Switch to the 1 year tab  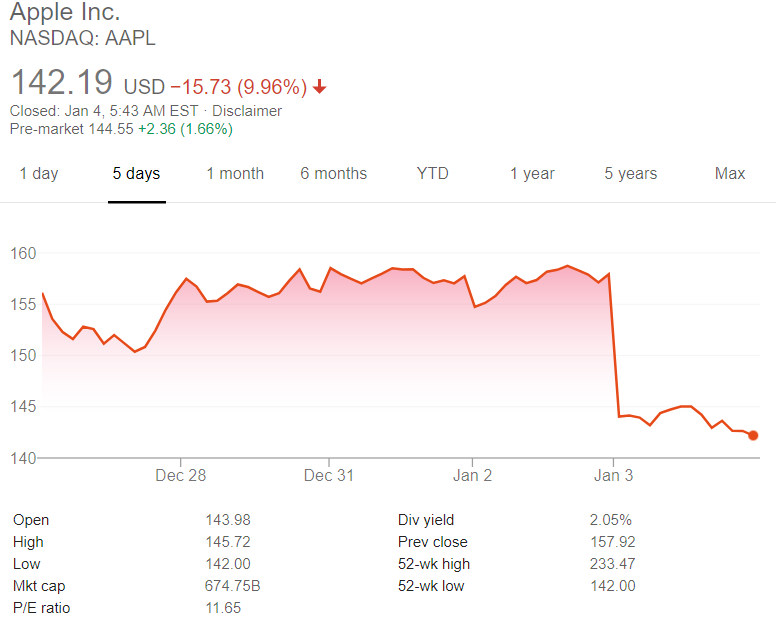tap(532, 174)
